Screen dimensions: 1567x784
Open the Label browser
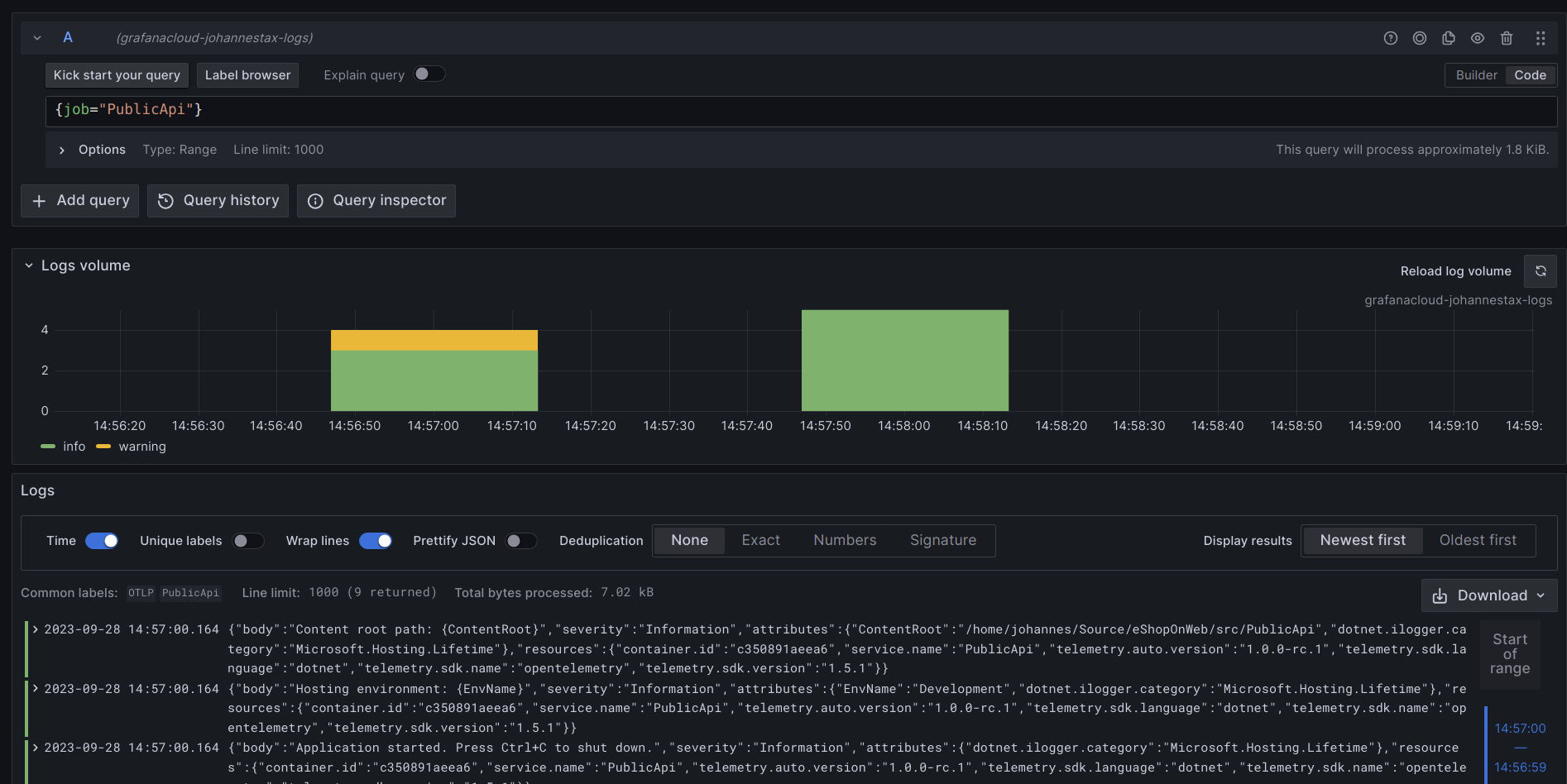click(x=247, y=74)
